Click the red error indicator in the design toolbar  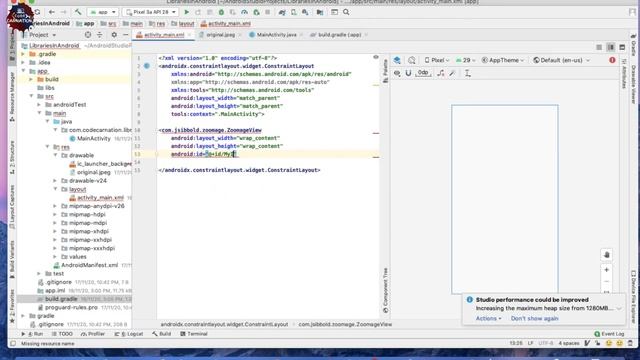612,60
